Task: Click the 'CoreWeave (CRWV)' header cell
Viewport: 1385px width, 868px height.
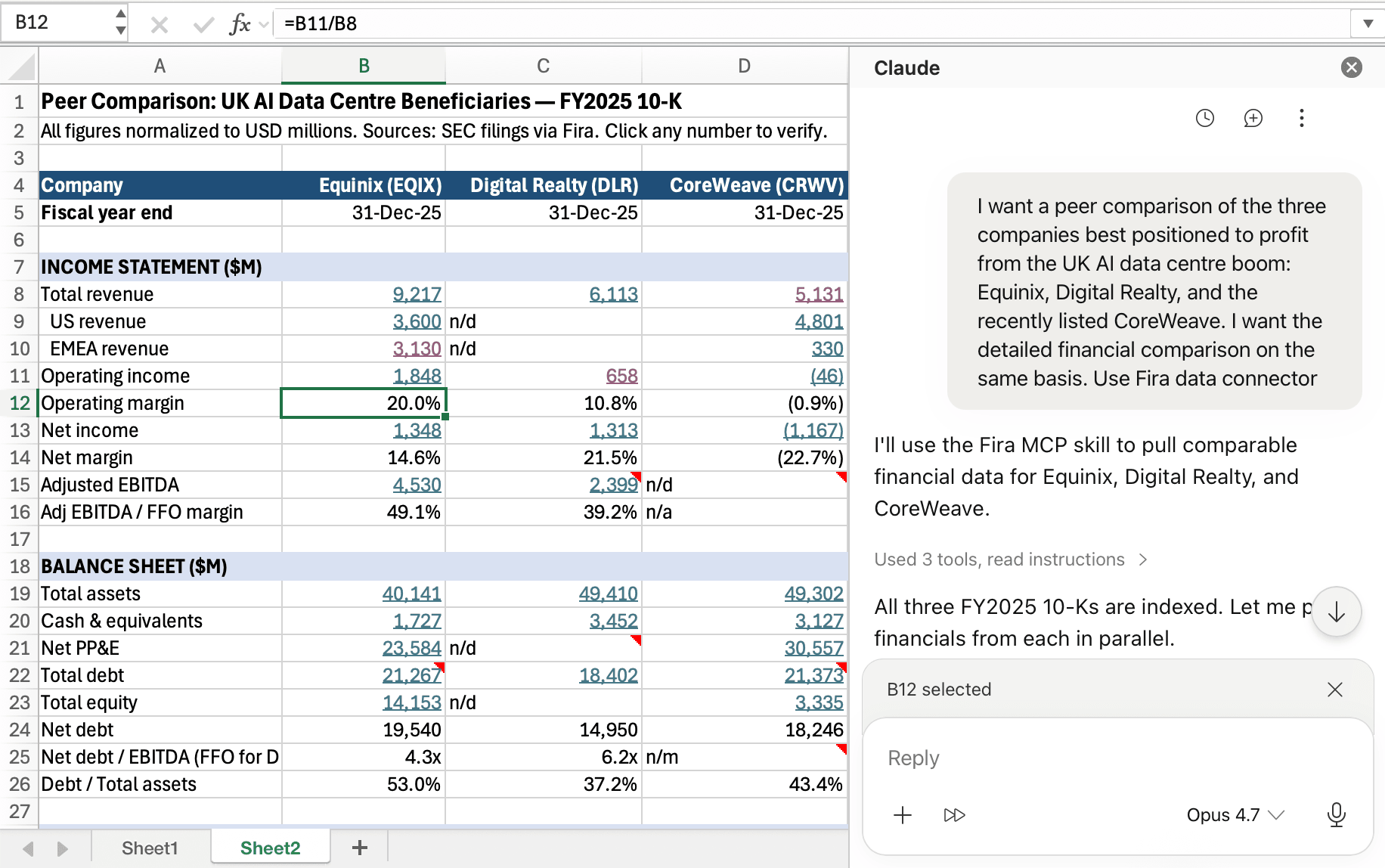Action: click(744, 185)
